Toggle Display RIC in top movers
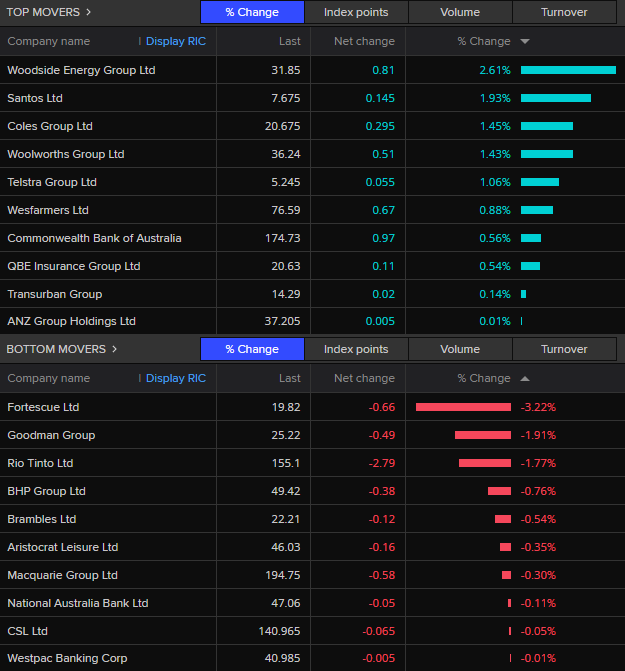625x671 pixels. coord(175,42)
